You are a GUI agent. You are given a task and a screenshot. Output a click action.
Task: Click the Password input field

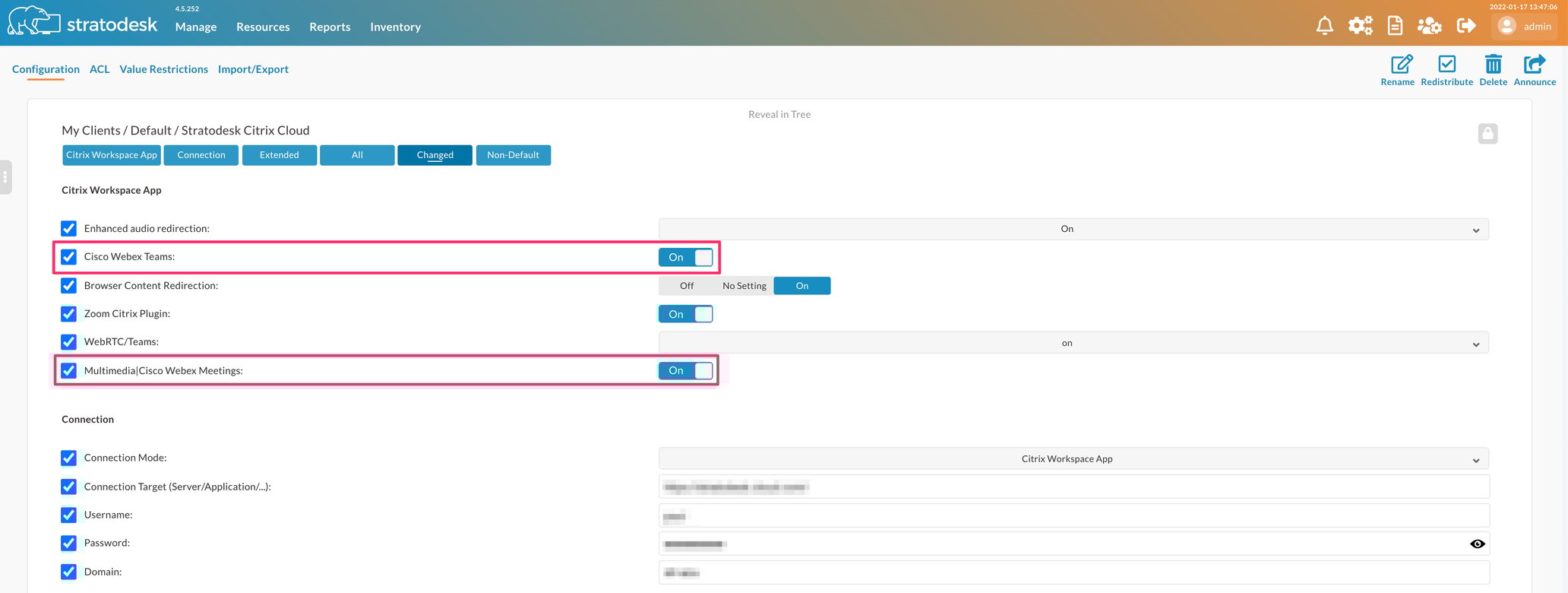[x=1073, y=544]
